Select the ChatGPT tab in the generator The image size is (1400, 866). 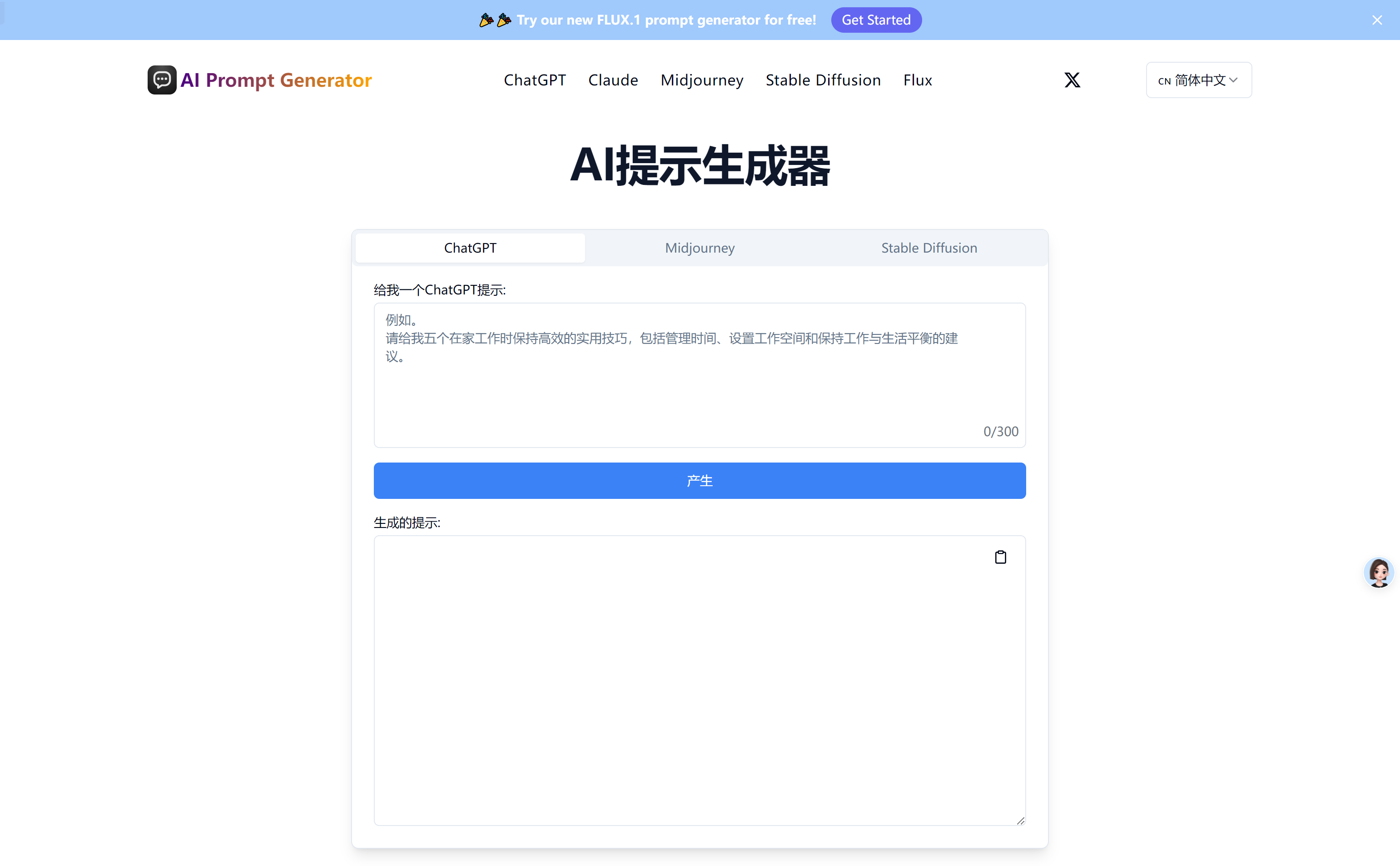point(470,248)
